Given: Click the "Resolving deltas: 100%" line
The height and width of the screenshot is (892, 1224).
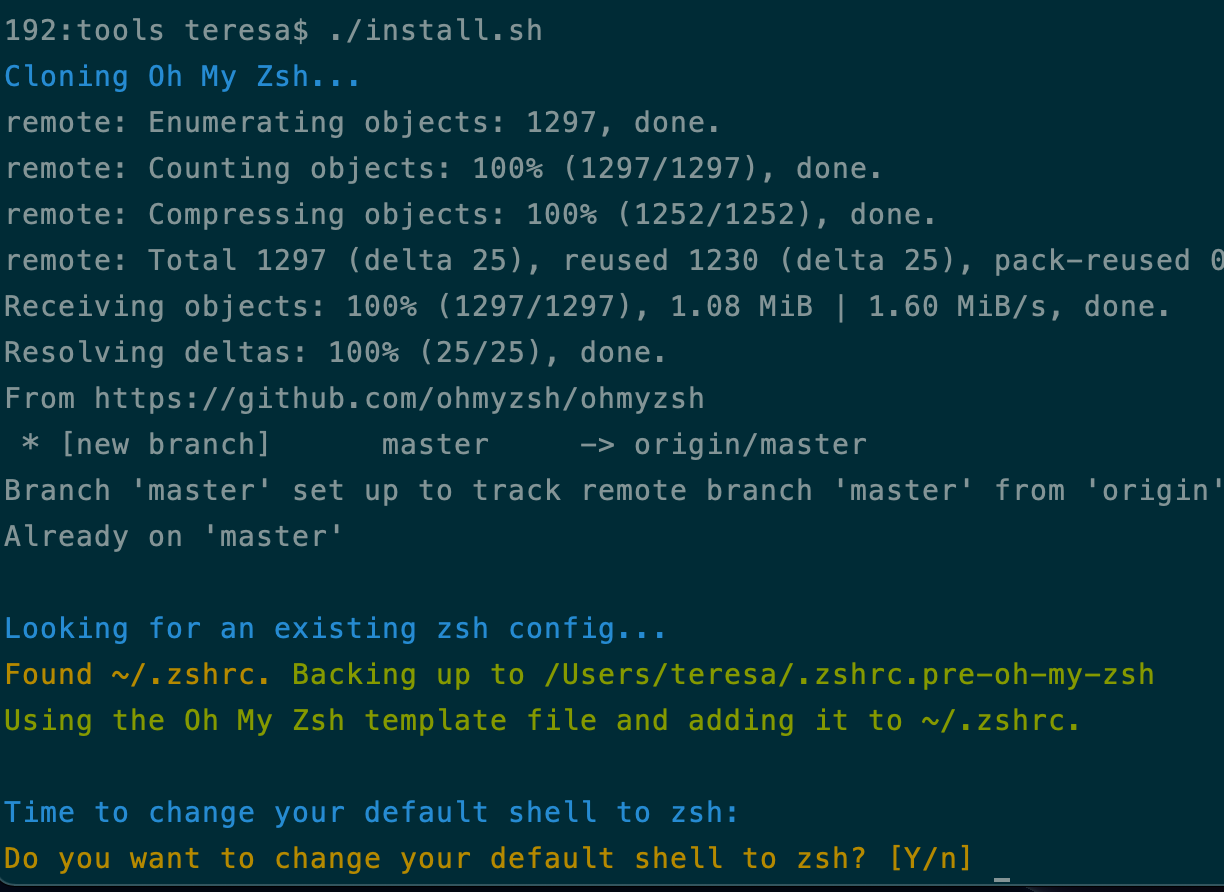Looking at the screenshot, I should pos(335,353).
